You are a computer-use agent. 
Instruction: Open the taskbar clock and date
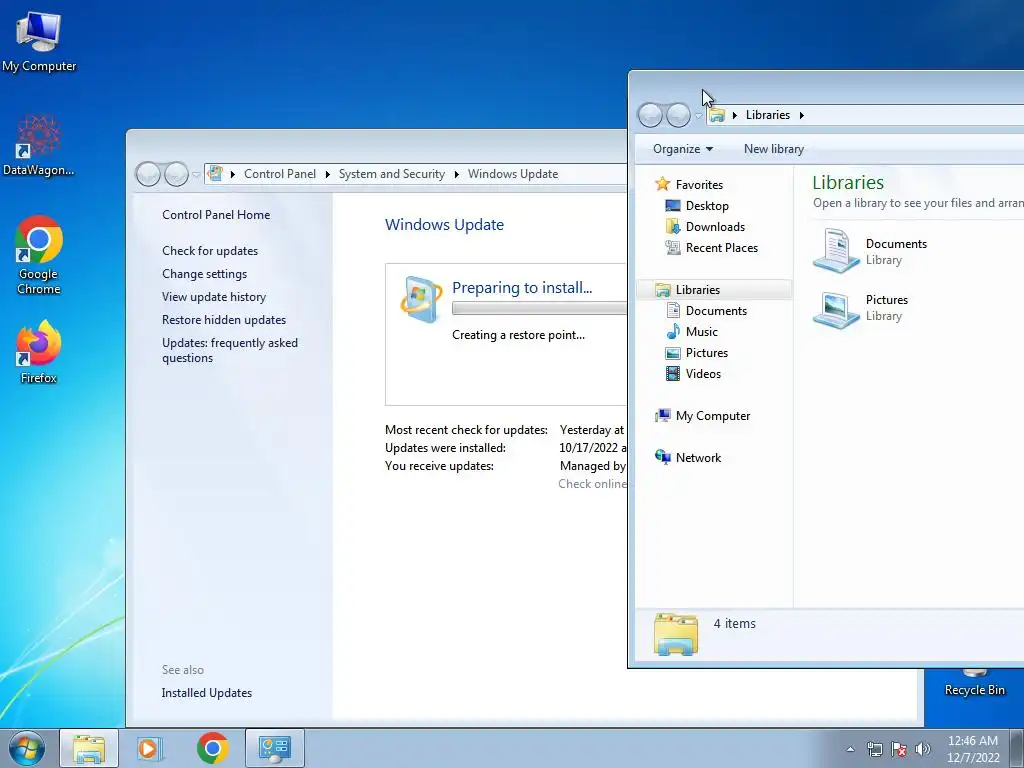pyautogui.click(x=973, y=749)
